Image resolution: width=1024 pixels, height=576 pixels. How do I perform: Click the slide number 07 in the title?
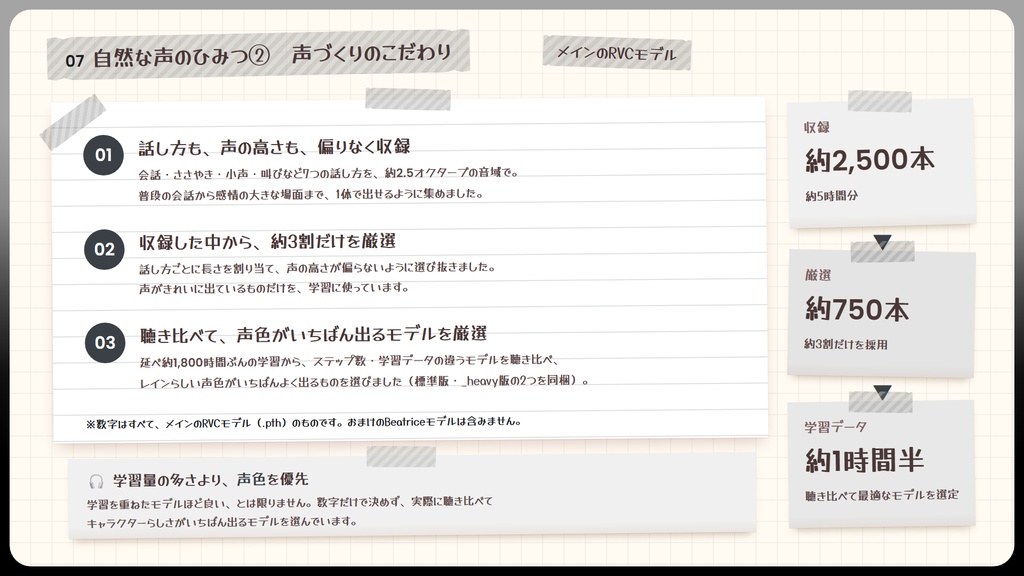click(74, 61)
